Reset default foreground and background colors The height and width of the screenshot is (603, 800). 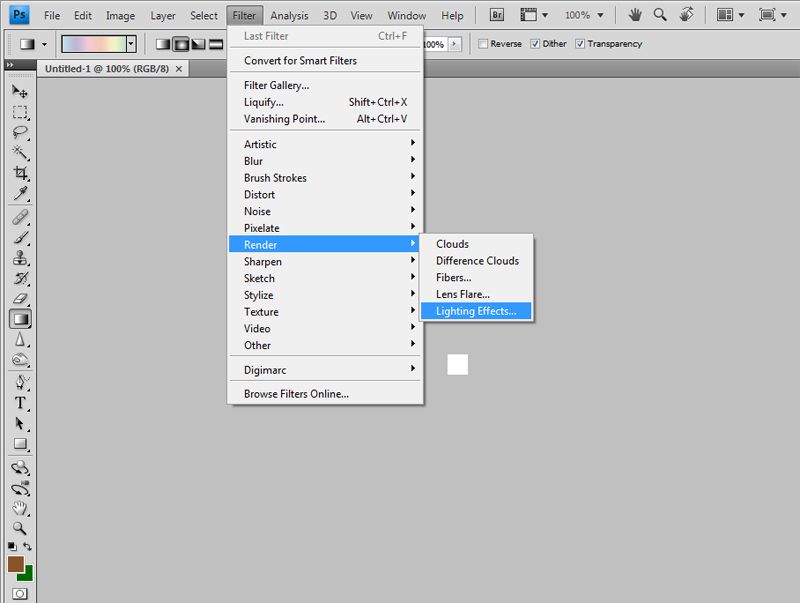pyautogui.click(x=12, y=546)
